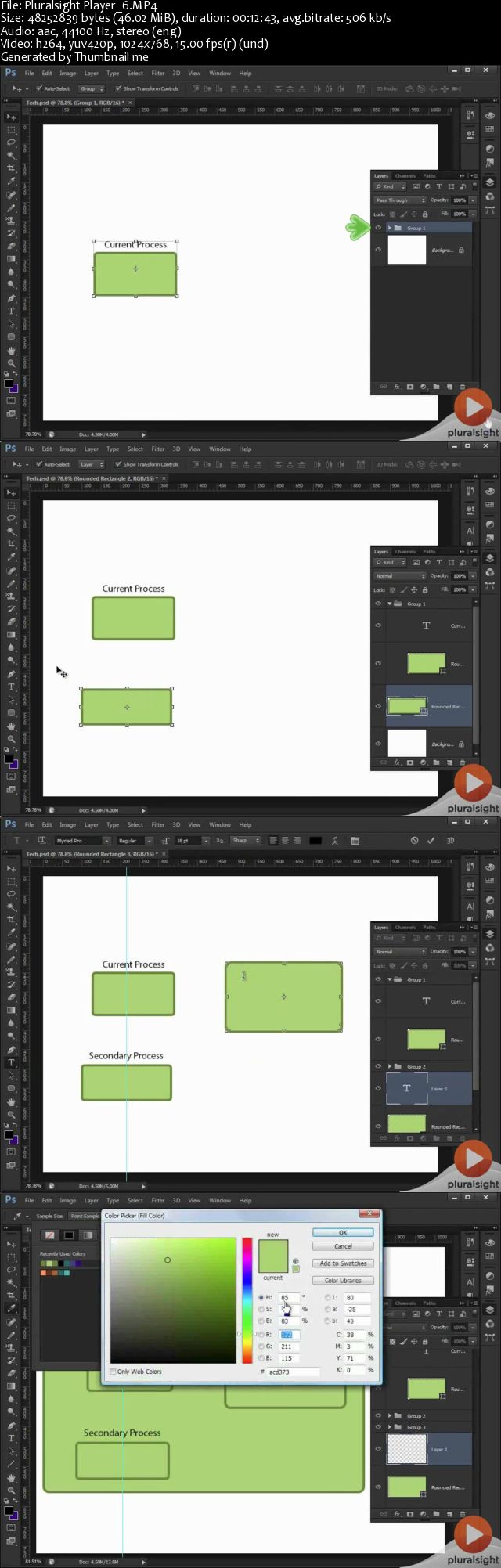Screen dimensions: 501x1568
Task: Select the R red radio button
Action: click(x=261, y=1334)
